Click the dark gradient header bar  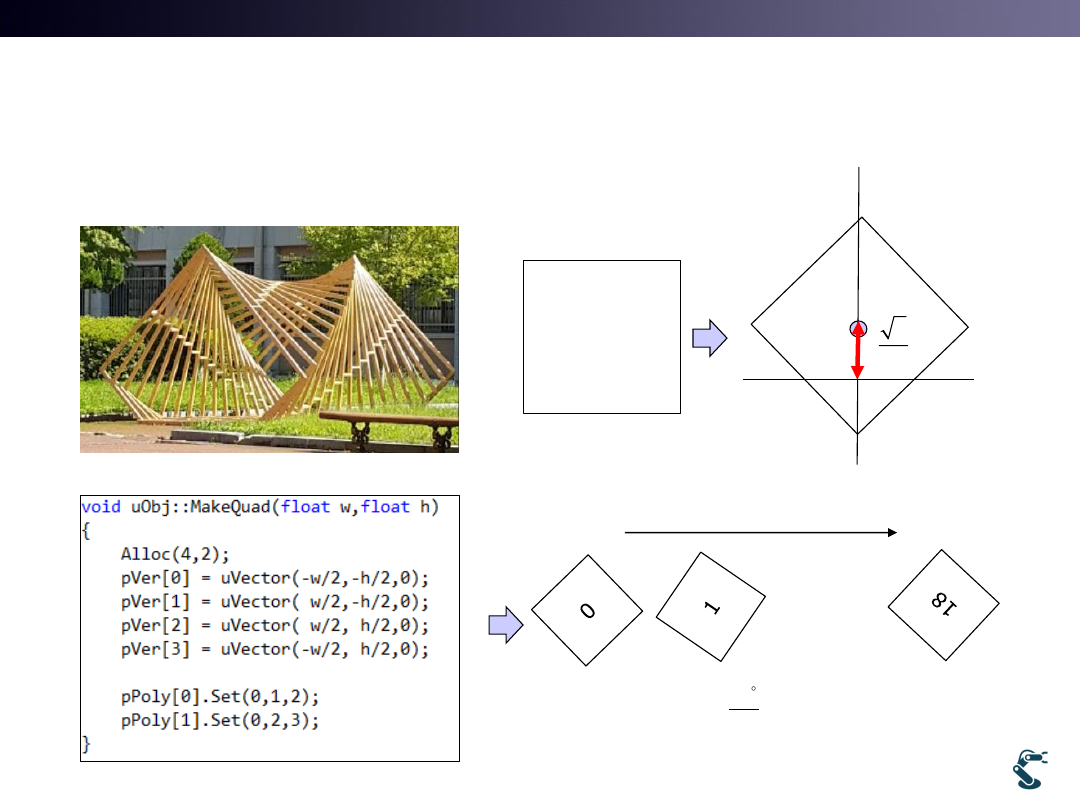click(x=540, y=18)
